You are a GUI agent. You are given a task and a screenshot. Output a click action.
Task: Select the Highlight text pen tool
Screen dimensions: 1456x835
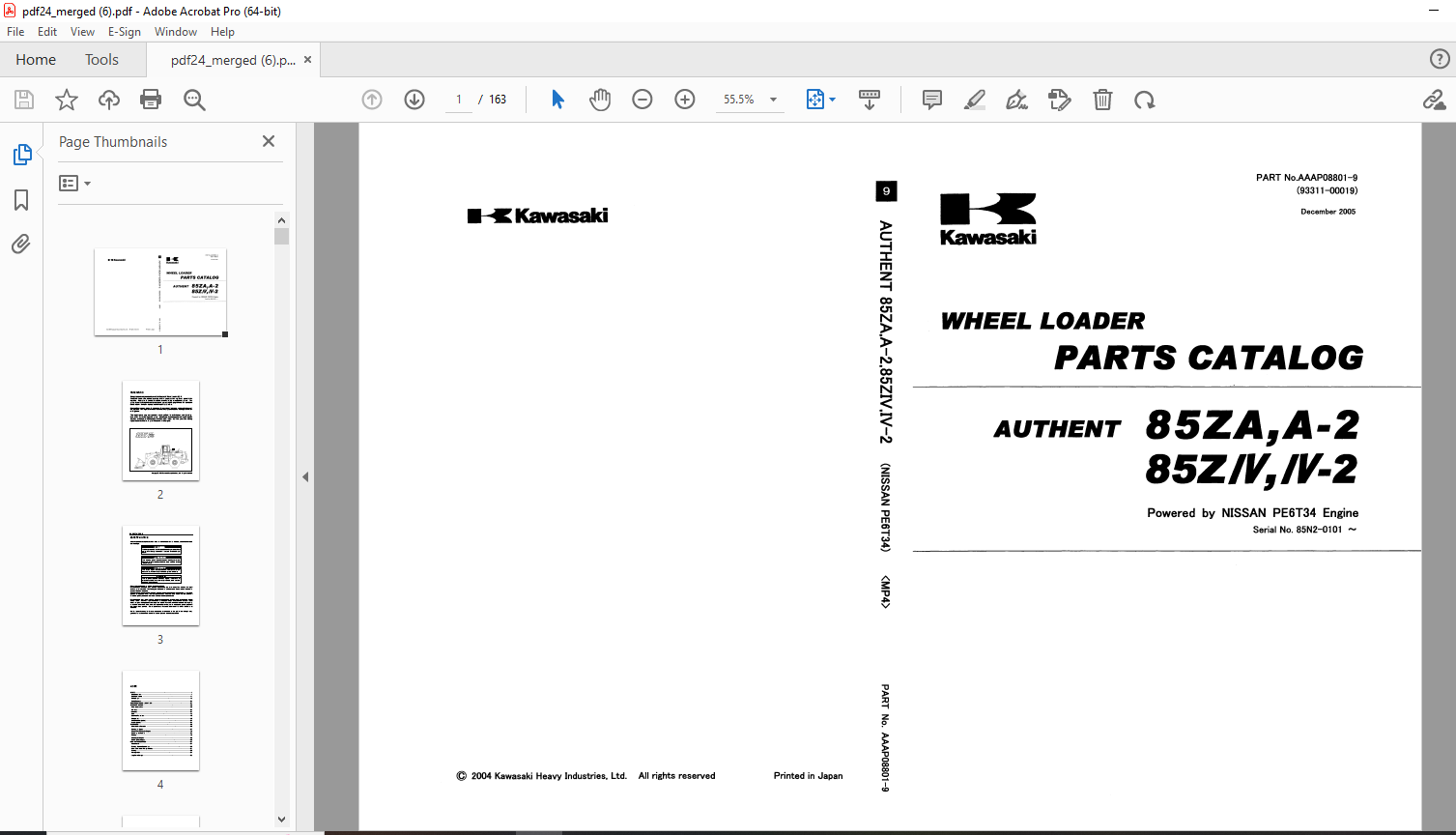975,100
